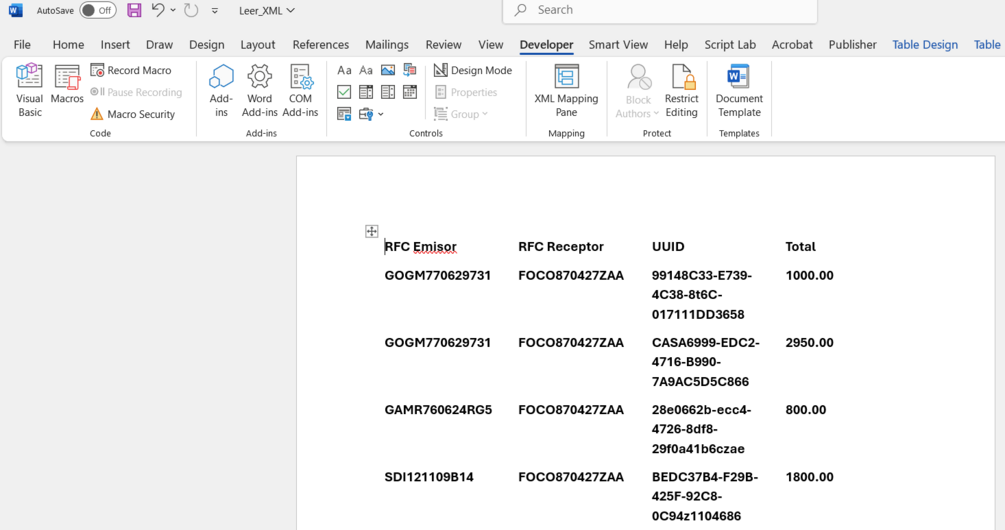Screen dimensions: 1005x530
Task: Switch to the Acrobat tab
Action: pyautogui.click(x=792, y=45)
